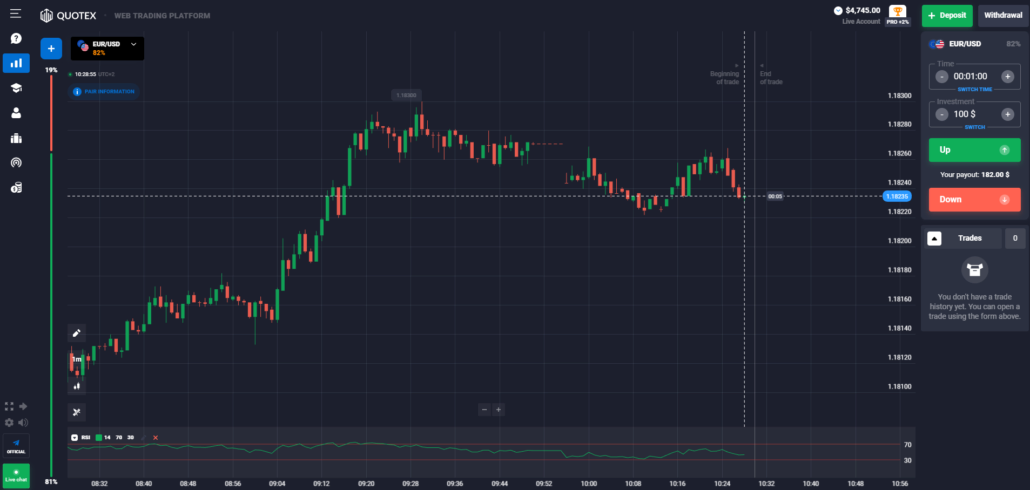Toggle fullscreen mode icon

[x=9, y=407]
